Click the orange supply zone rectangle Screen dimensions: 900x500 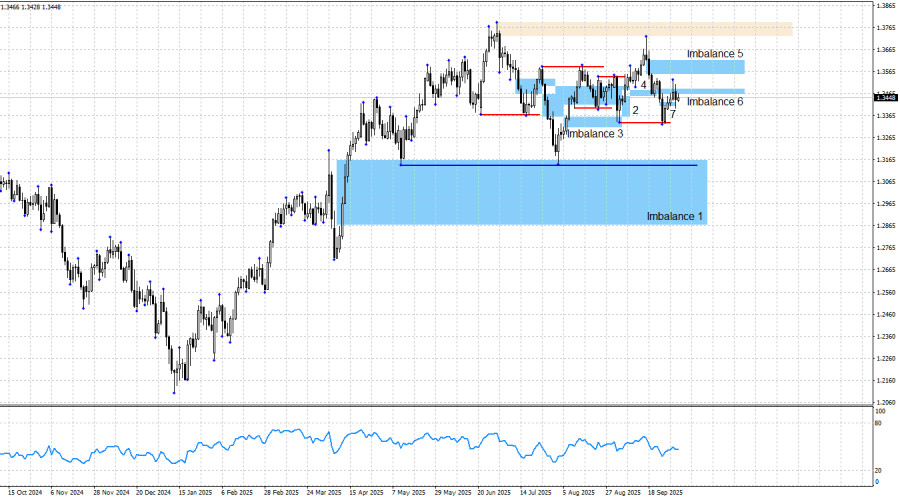[645, 29]
